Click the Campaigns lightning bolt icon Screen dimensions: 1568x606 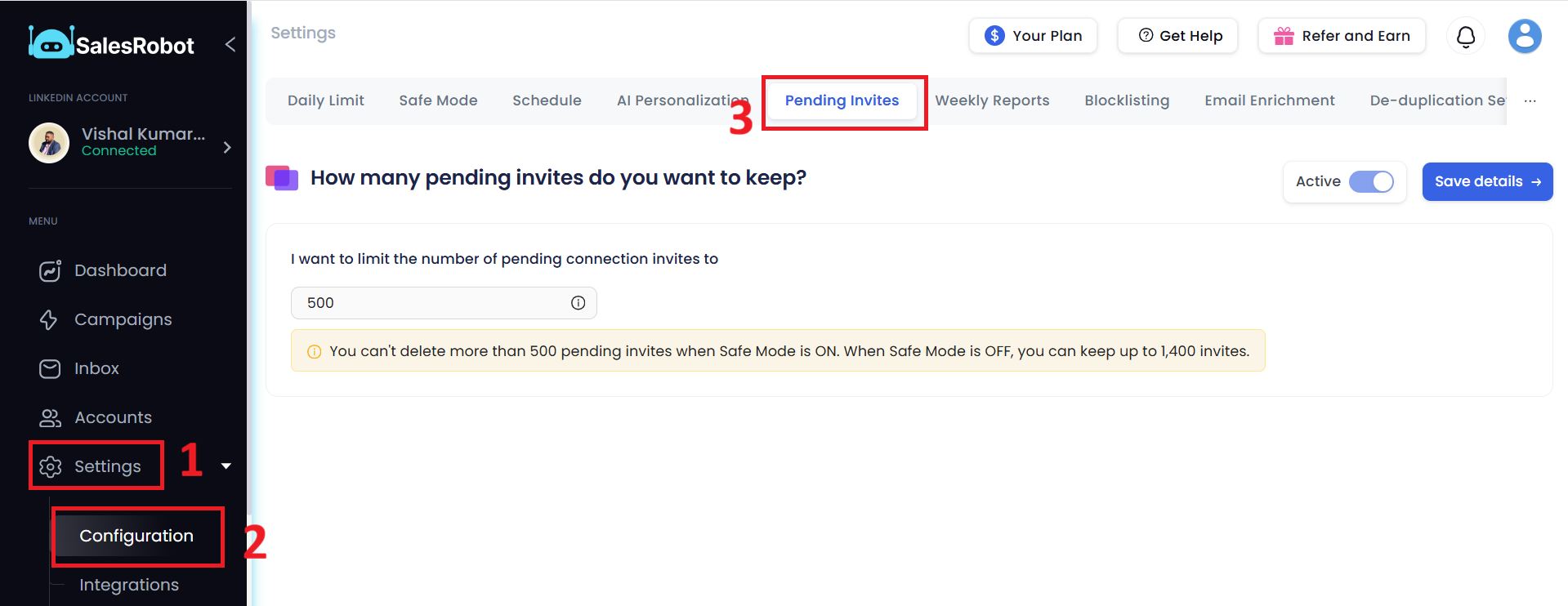coord(49,319)
